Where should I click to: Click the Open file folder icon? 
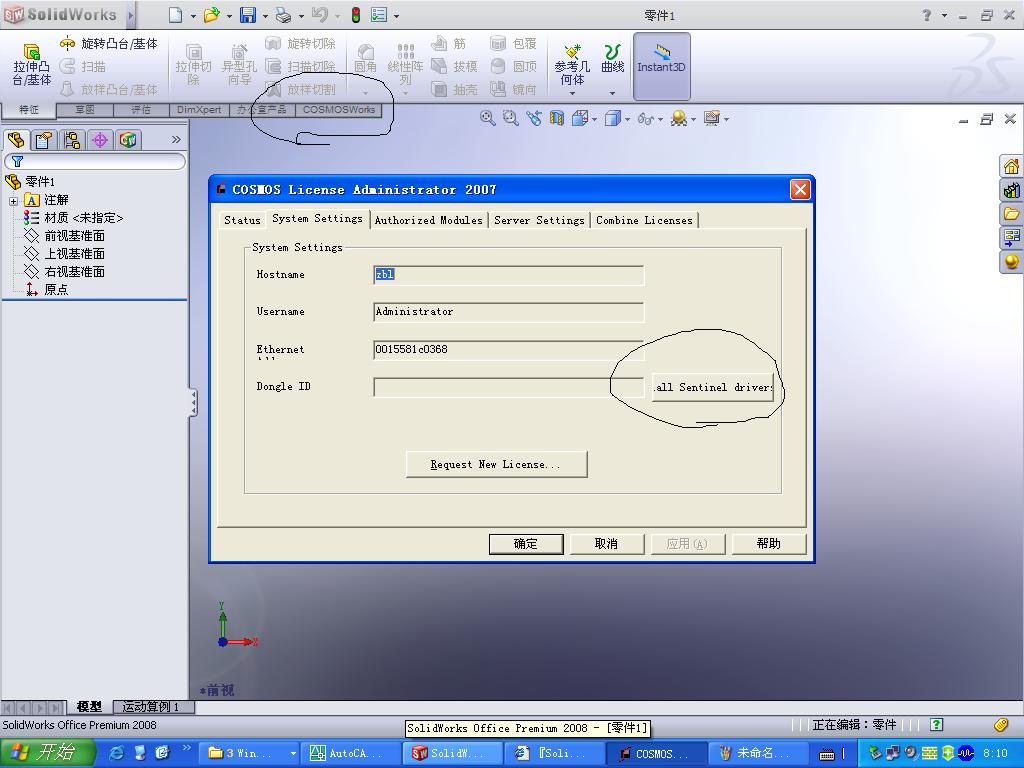click(211, 14)
